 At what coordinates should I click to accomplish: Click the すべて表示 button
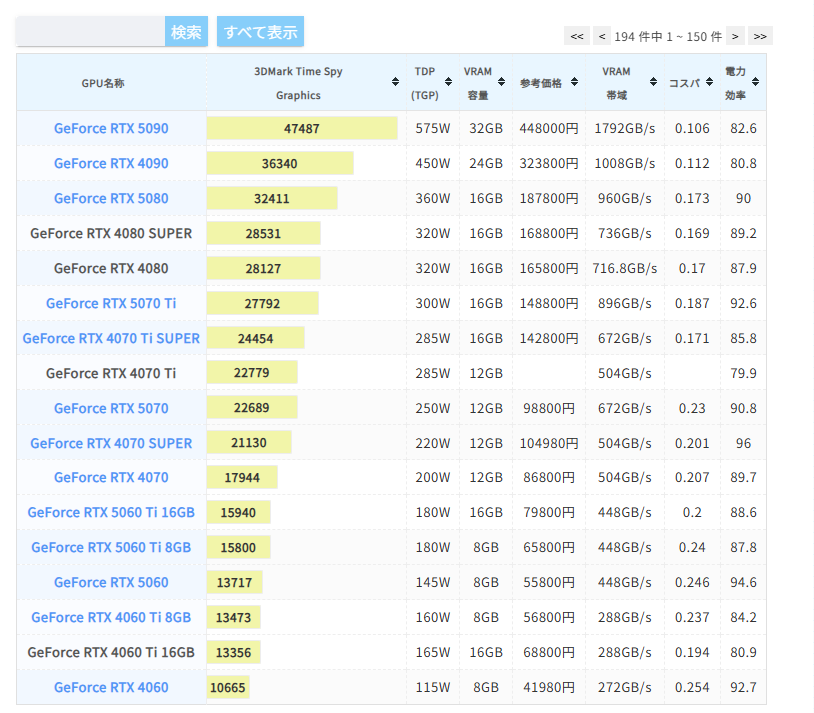[x=261, y=32]
